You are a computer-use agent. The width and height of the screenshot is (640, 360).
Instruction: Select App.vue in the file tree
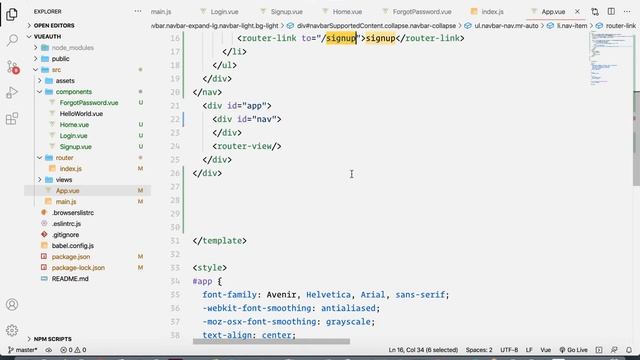pyautogui.click(x=88, y=191)
